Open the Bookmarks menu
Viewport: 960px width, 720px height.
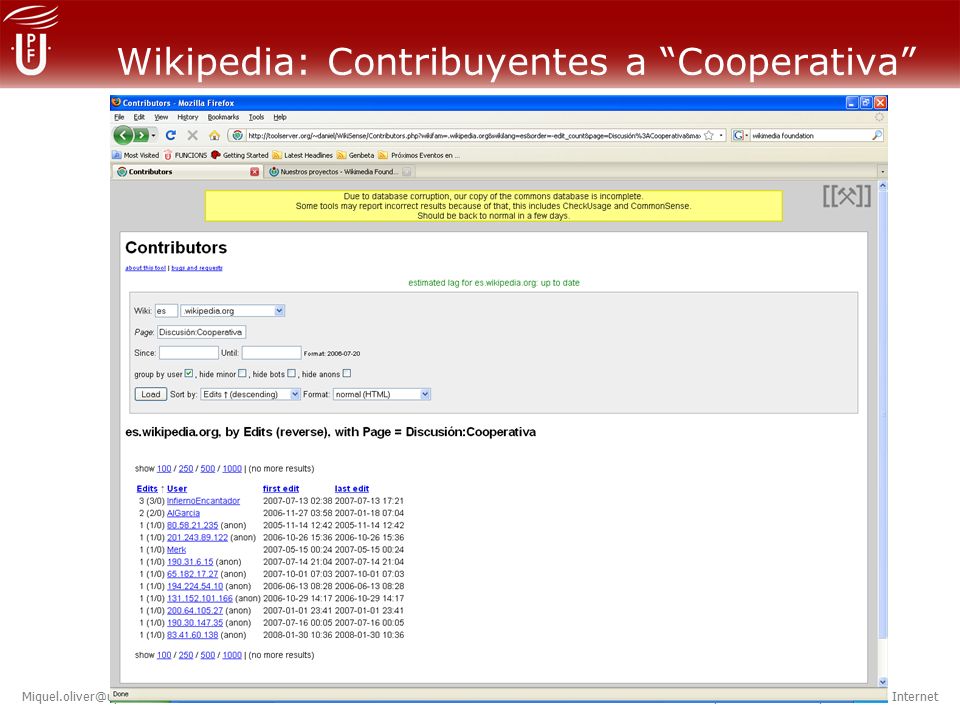point(223,117)
